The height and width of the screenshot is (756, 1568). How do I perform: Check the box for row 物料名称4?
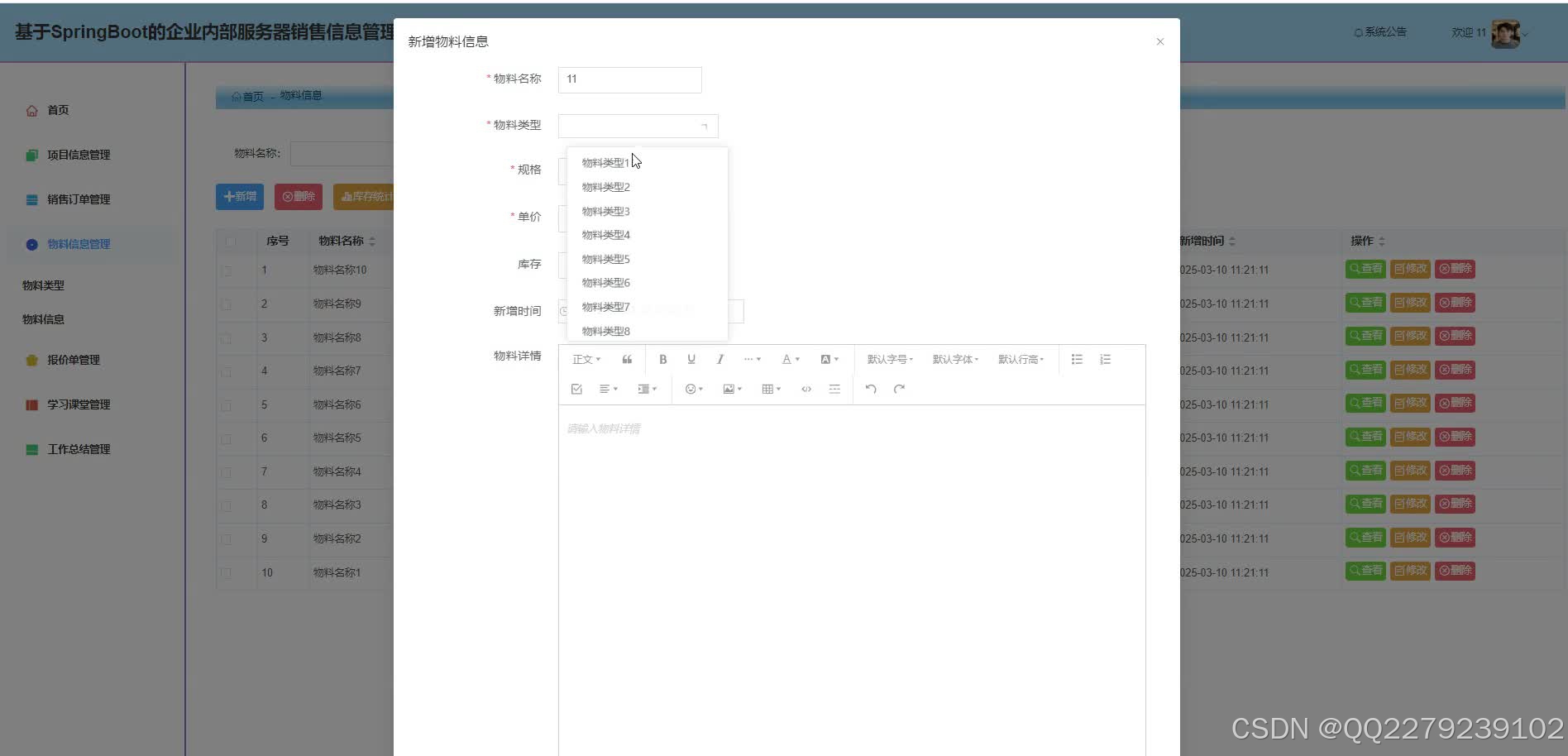(226, 472)
